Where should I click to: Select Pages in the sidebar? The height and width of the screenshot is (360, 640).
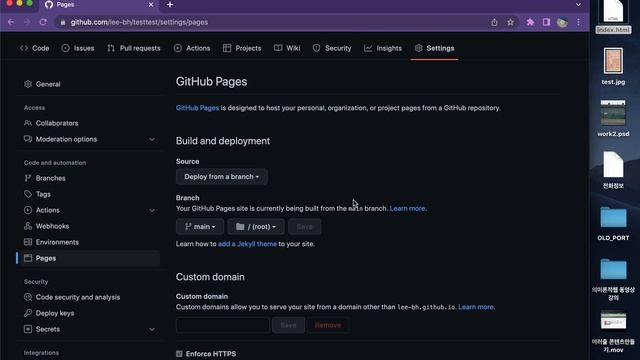click(88, 258)
